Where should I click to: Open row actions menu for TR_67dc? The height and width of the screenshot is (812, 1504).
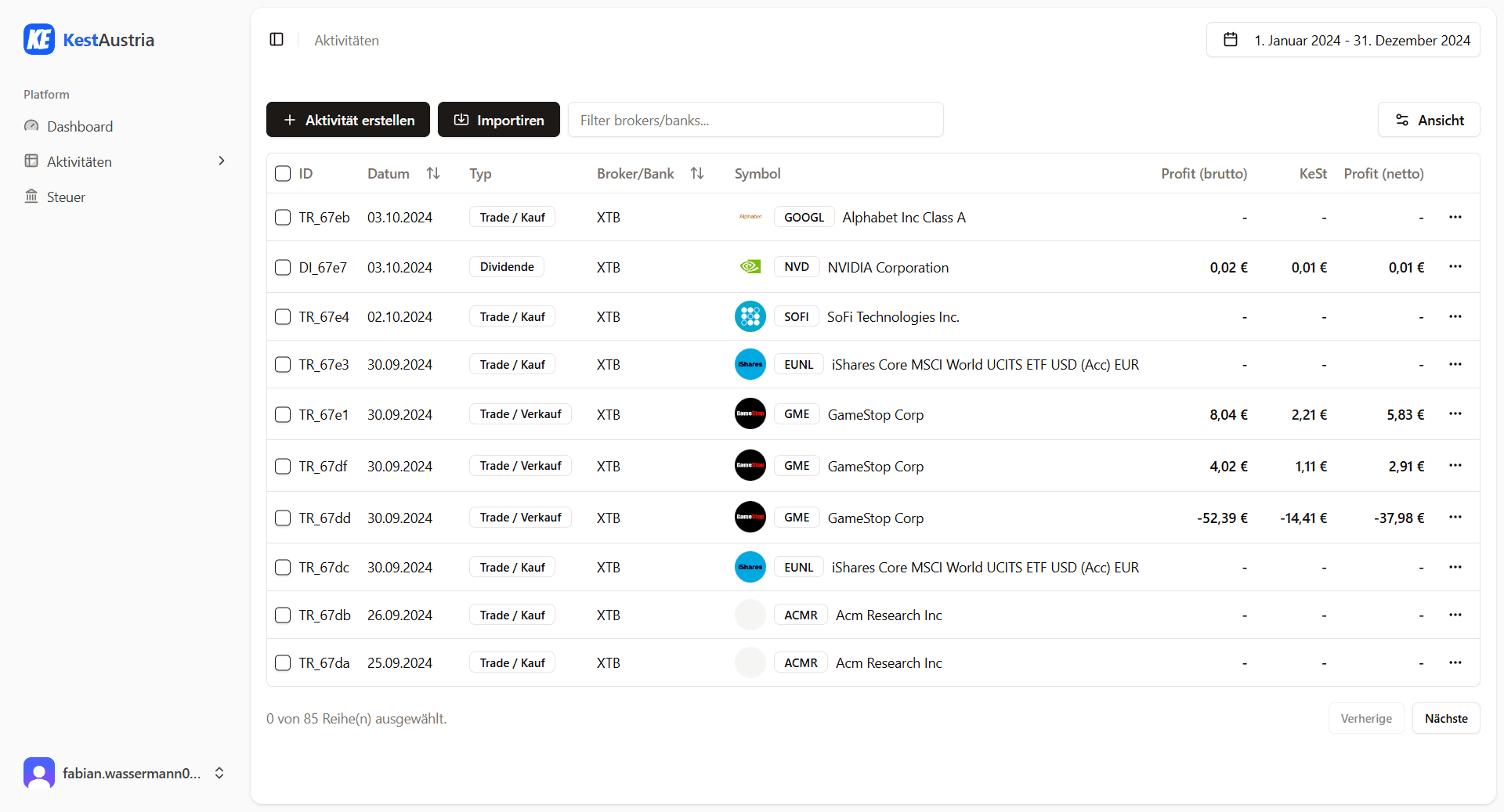click(1455, 567)
